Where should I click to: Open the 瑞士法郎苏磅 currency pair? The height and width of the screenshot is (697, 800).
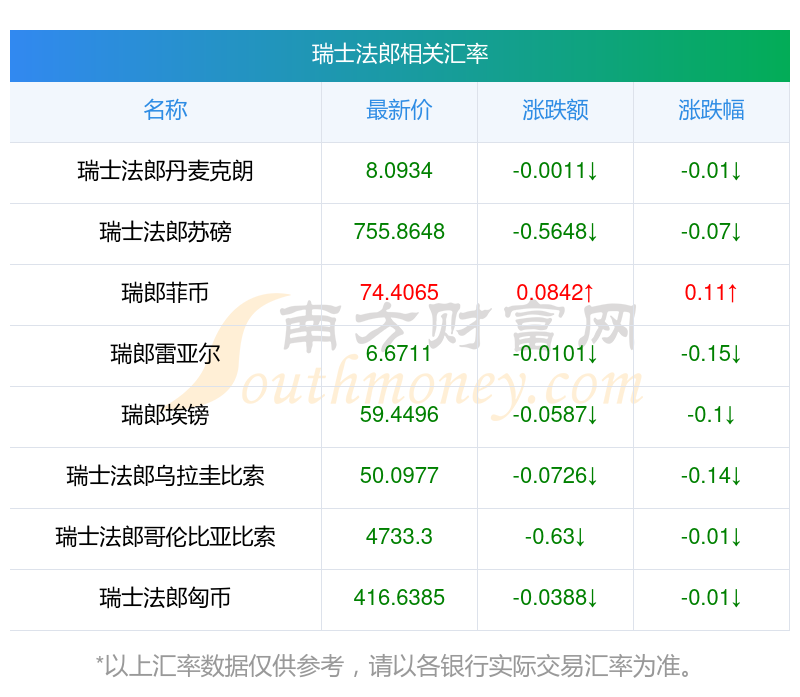[165, 232]
